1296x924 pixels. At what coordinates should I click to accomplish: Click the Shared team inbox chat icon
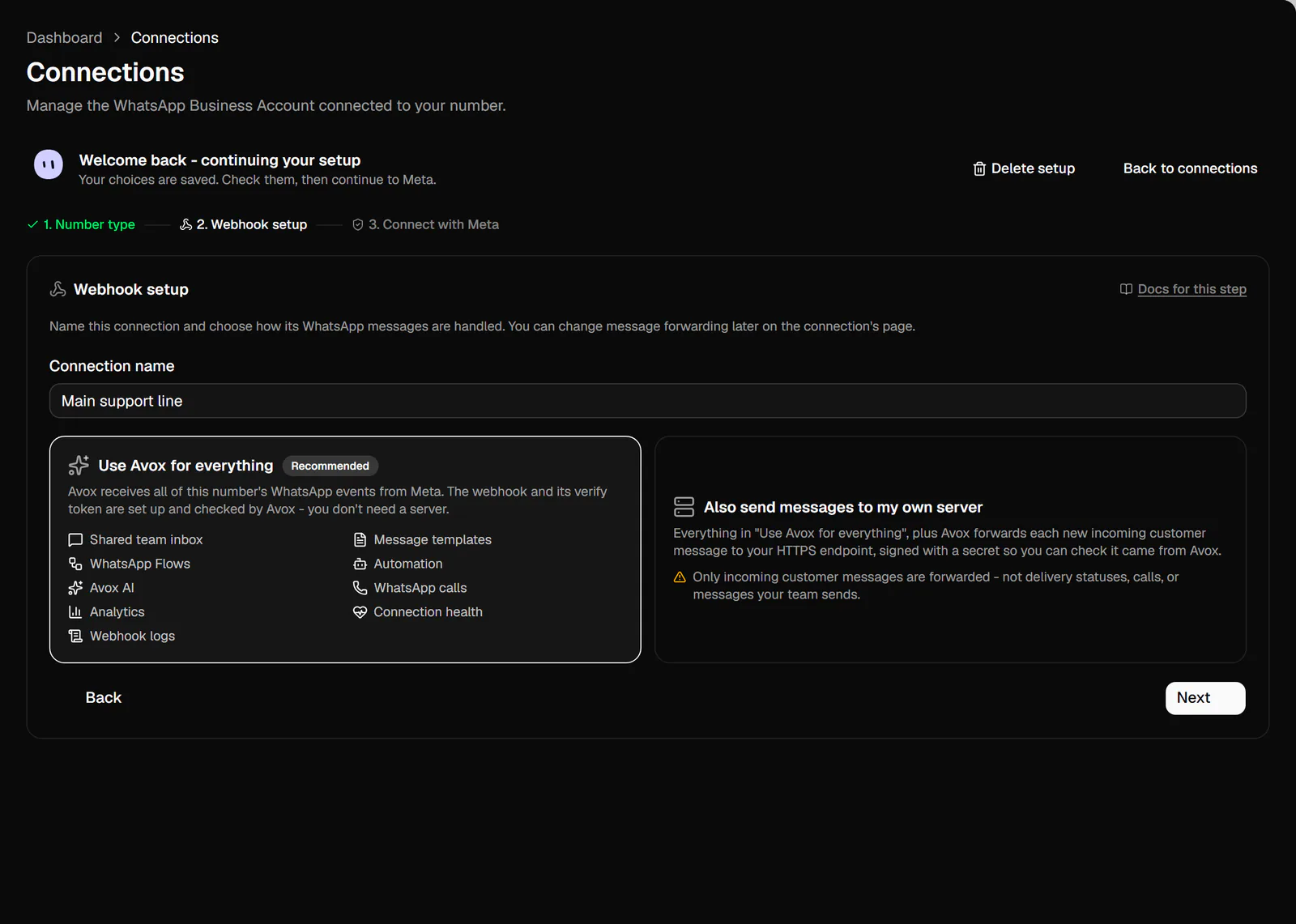(75, 539)
